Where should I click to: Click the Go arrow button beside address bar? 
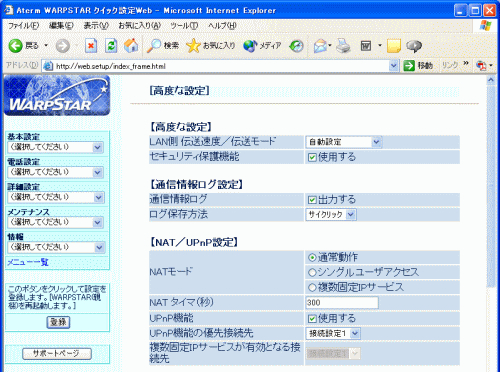pyautogui.click(x=409, y=66)
